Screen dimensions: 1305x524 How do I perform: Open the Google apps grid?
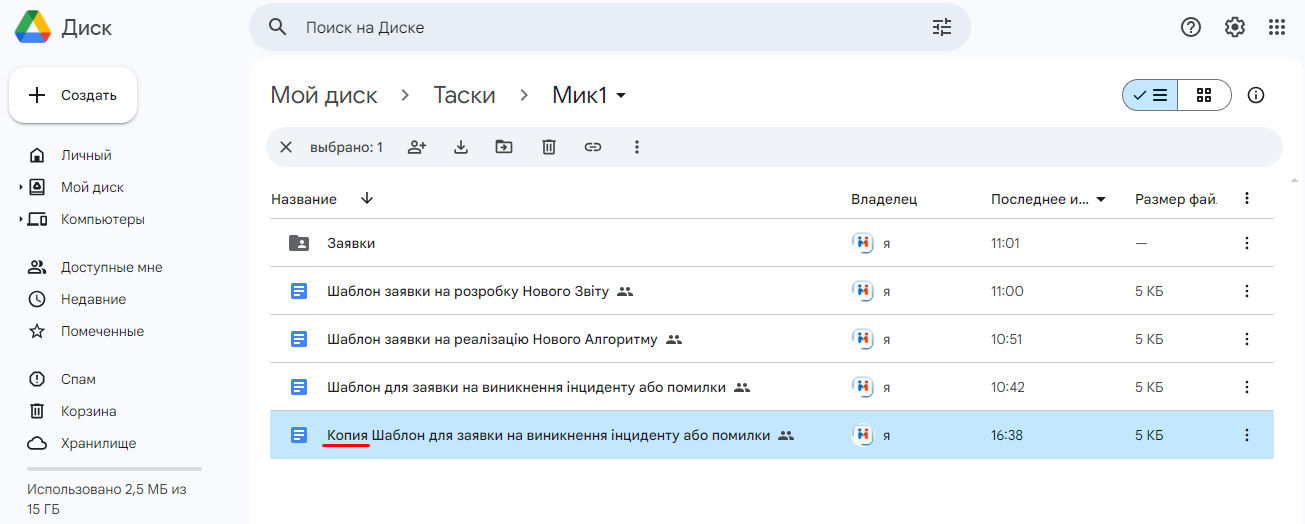pos(1277,27)
